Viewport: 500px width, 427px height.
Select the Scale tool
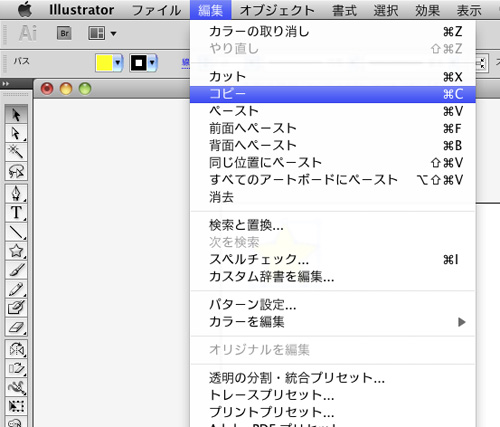(x=16, y=368)
